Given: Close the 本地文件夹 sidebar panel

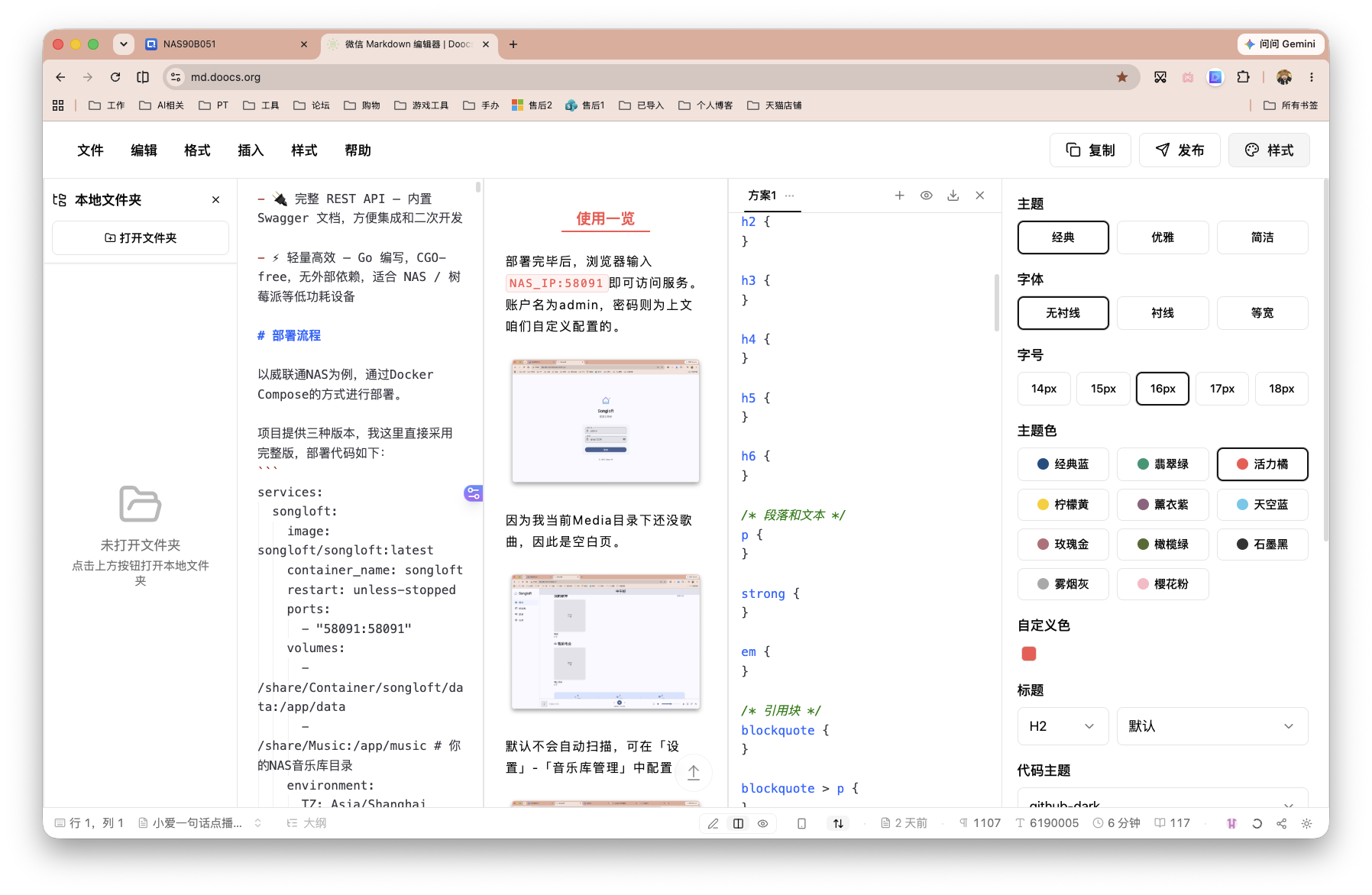Looking at the screenshot, I should [216, 200].
